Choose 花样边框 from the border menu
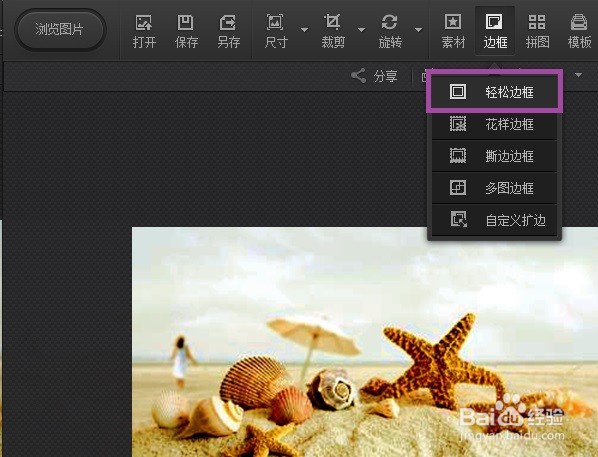This screenshot has width=598, height=457. [x=494, y=124]
